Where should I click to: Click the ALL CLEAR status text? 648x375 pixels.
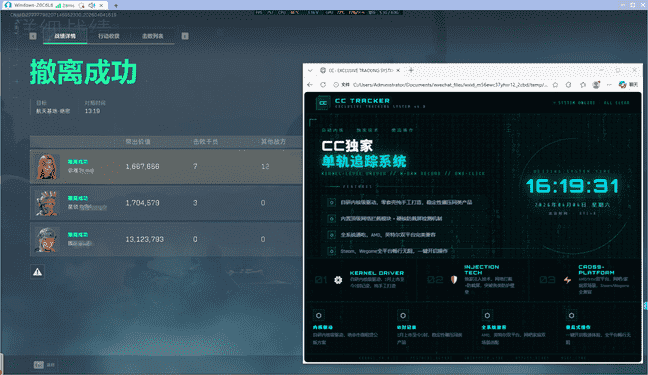(x=617, y=103)
